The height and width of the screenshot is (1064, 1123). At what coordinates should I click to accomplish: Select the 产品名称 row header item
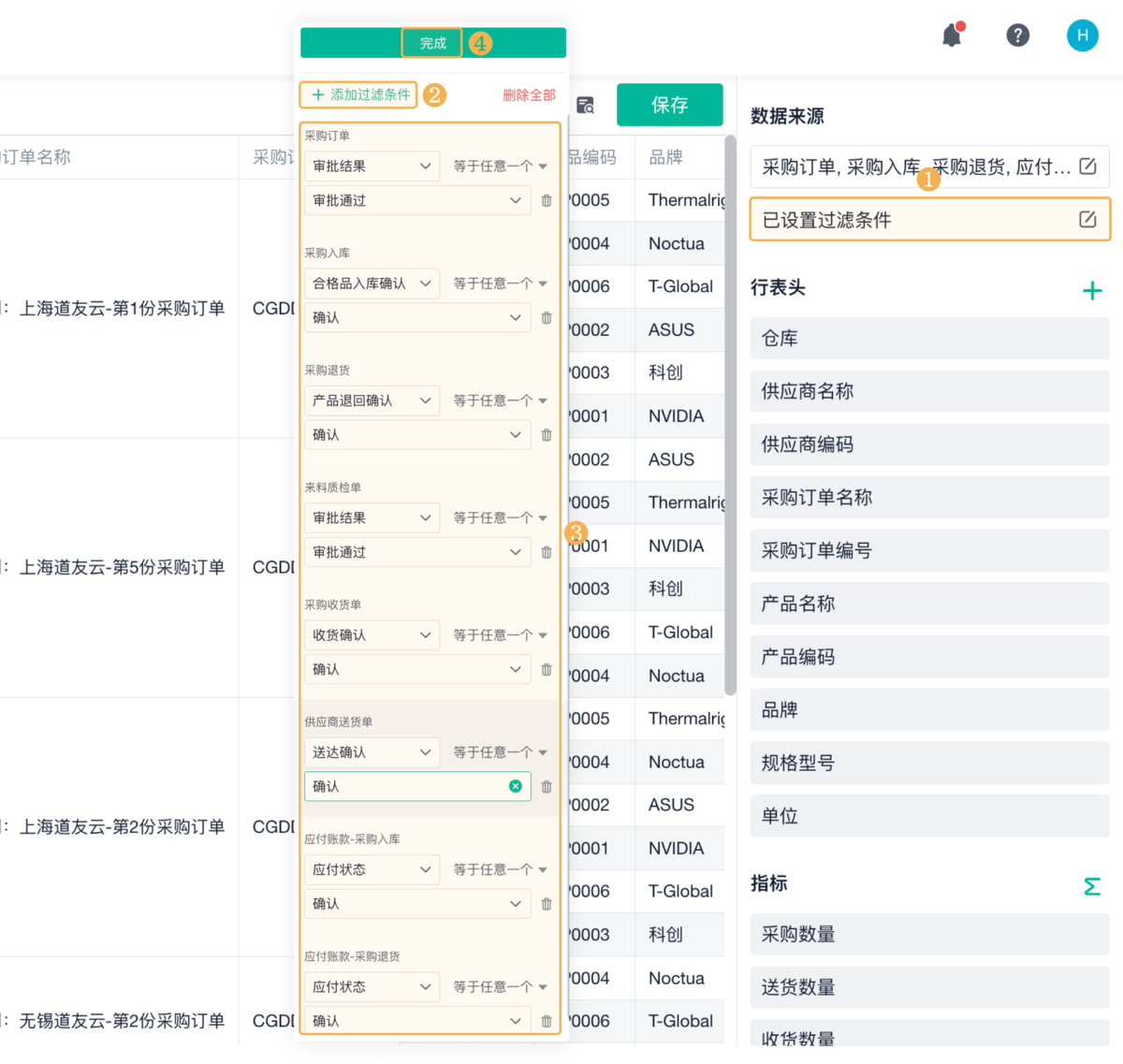pyautogui.click(x=929, y=604)
